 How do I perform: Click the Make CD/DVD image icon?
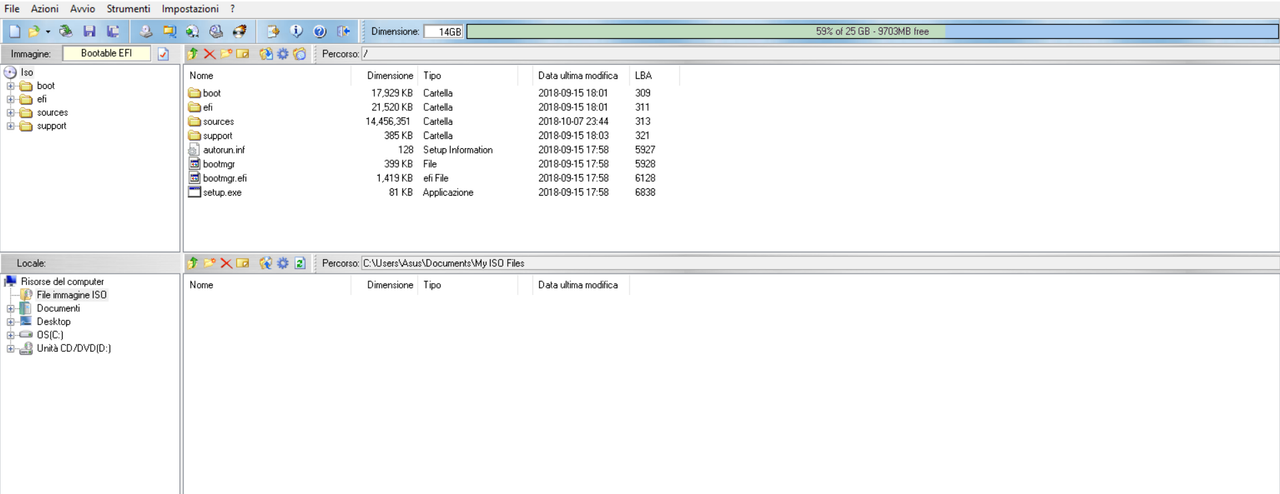146,32
